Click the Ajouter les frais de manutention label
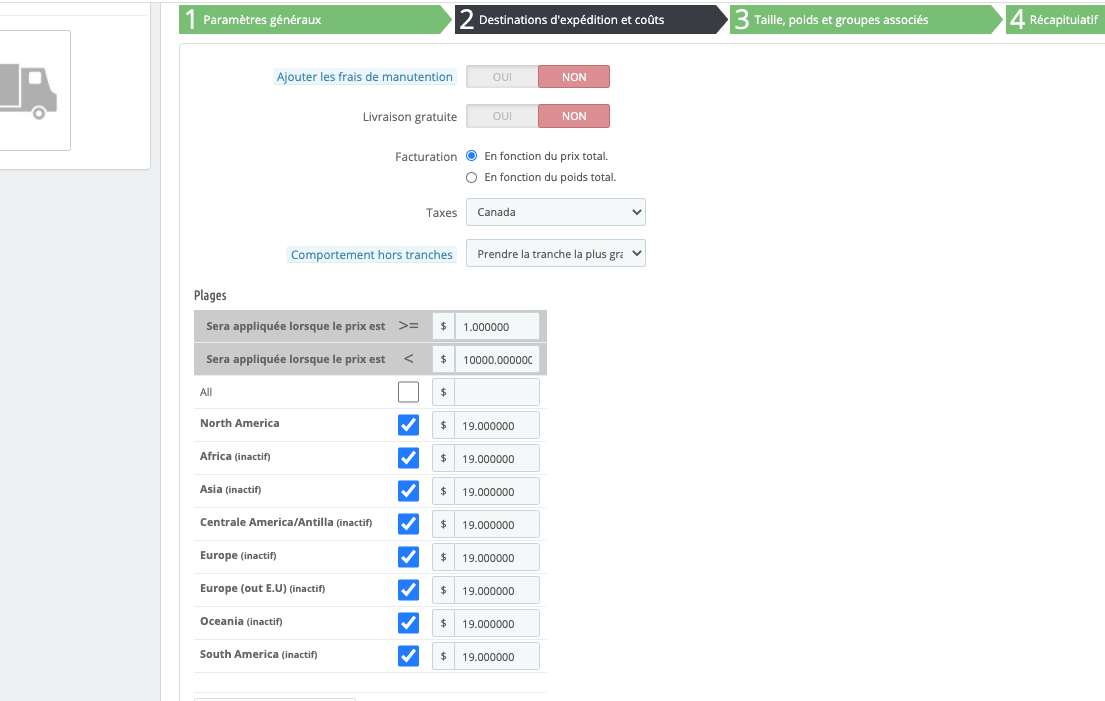The width and height of the screenshot is (1105, 701). point(364,77)
